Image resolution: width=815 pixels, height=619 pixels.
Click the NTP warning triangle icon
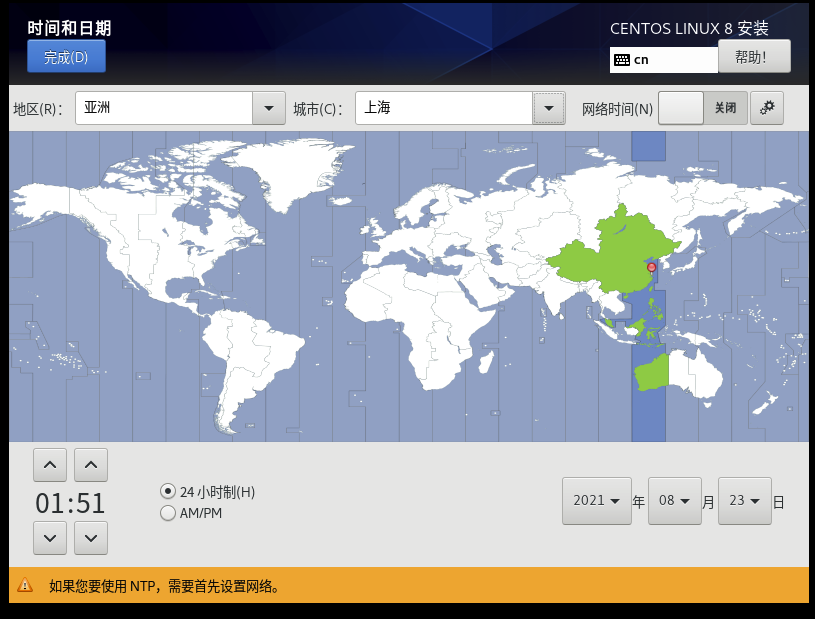click(25, 586)
